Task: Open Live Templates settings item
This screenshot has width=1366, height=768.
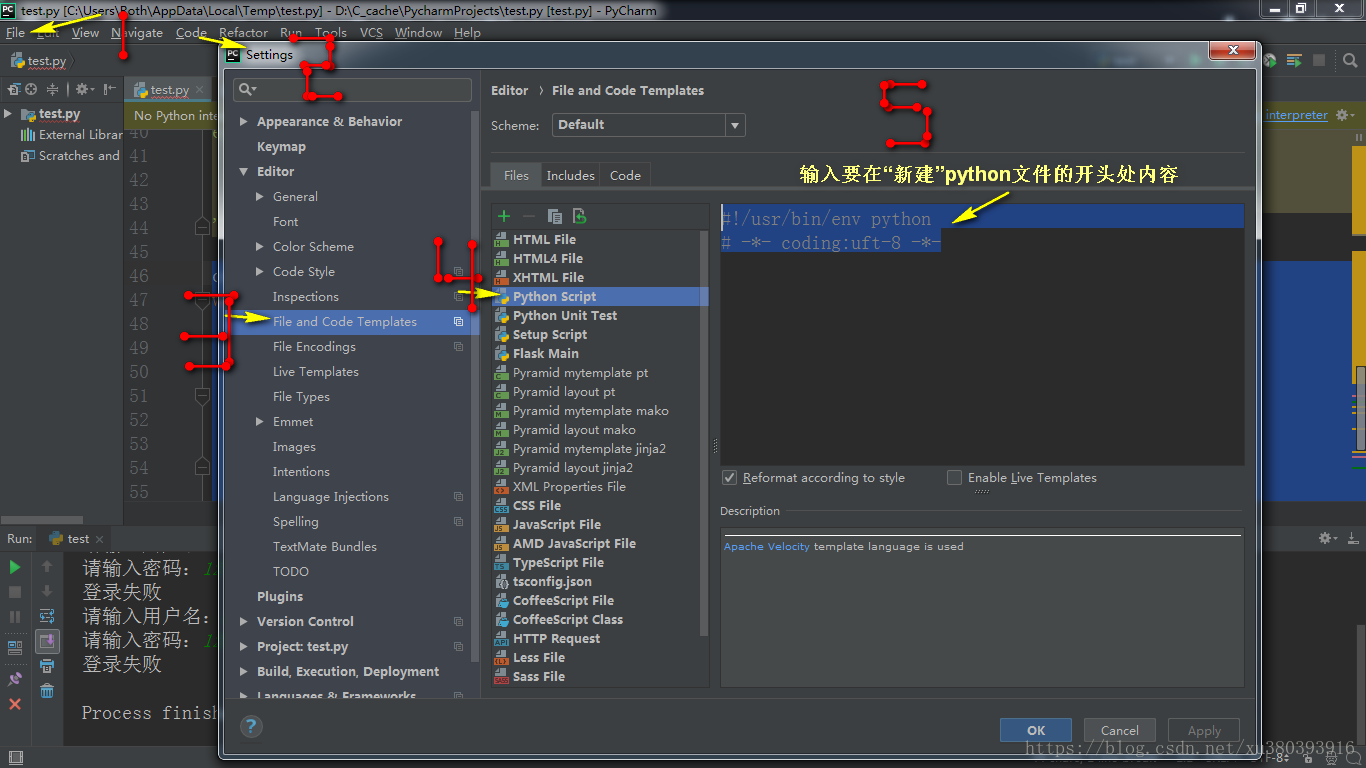Action: pyautogui.click(x=315, y=372)
